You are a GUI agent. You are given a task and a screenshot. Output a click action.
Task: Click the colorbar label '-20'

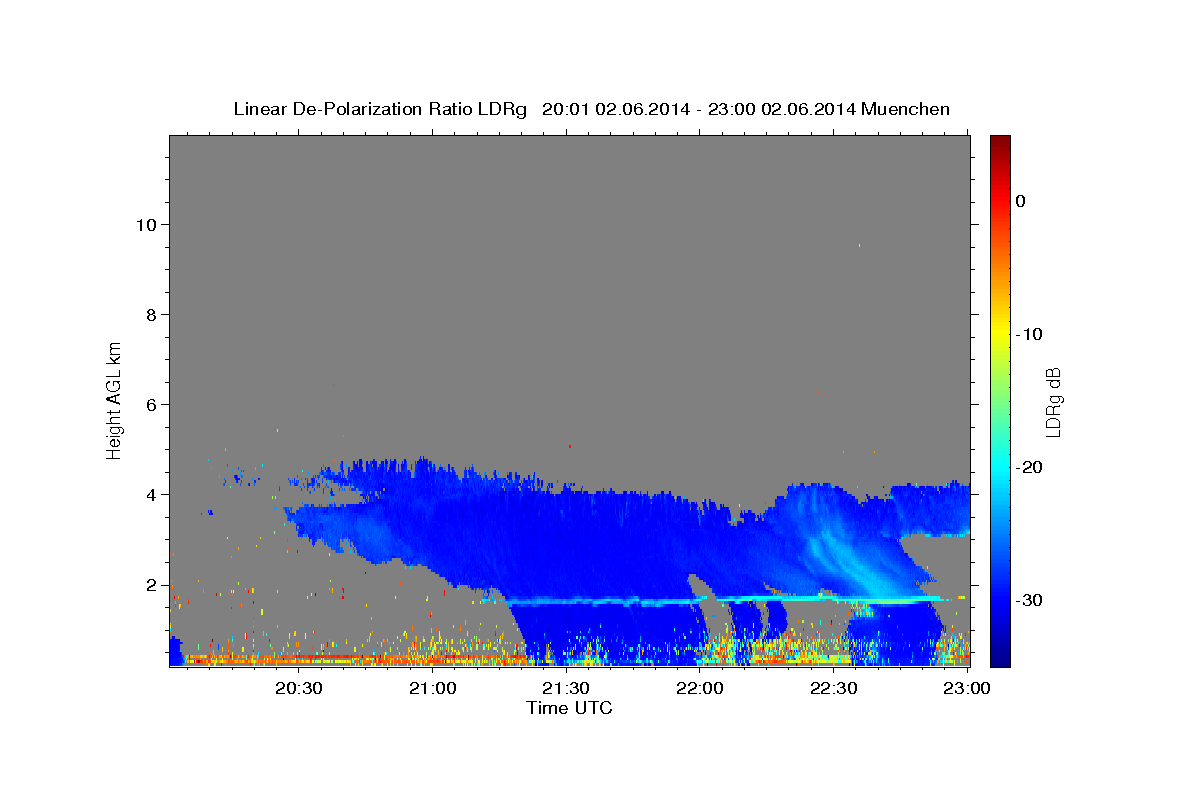[1030, 467]
